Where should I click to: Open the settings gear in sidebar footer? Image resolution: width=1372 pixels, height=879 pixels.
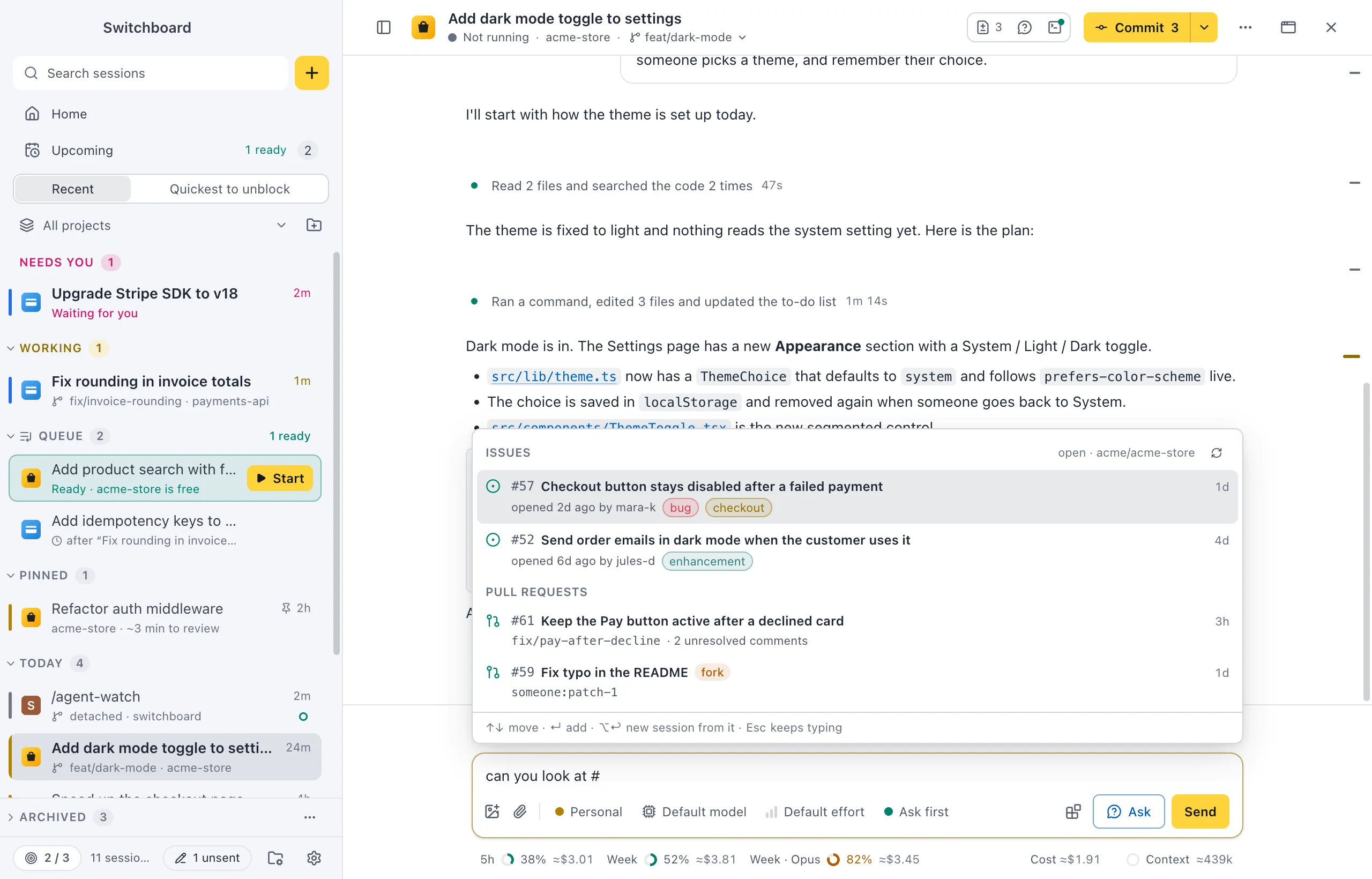point(314,858)
